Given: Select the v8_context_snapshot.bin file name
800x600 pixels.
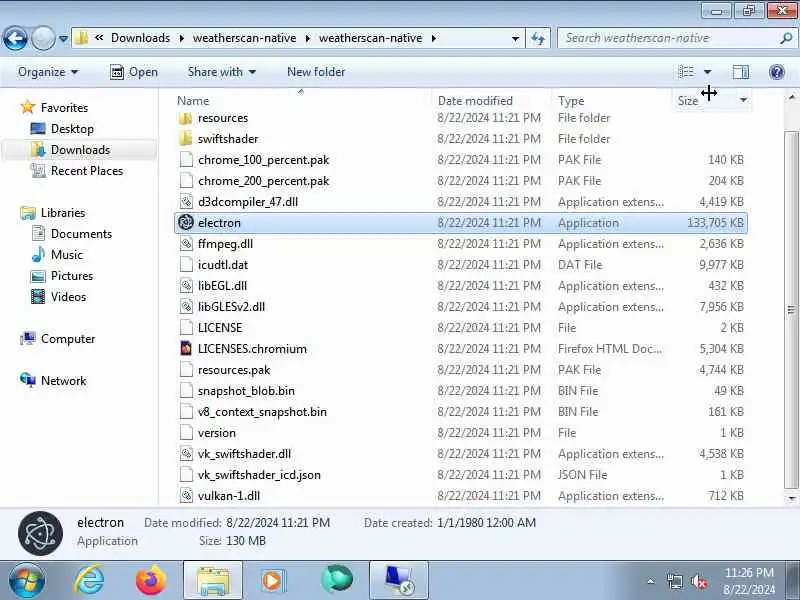Looking at the screenshot, I should tap(262, 412).
